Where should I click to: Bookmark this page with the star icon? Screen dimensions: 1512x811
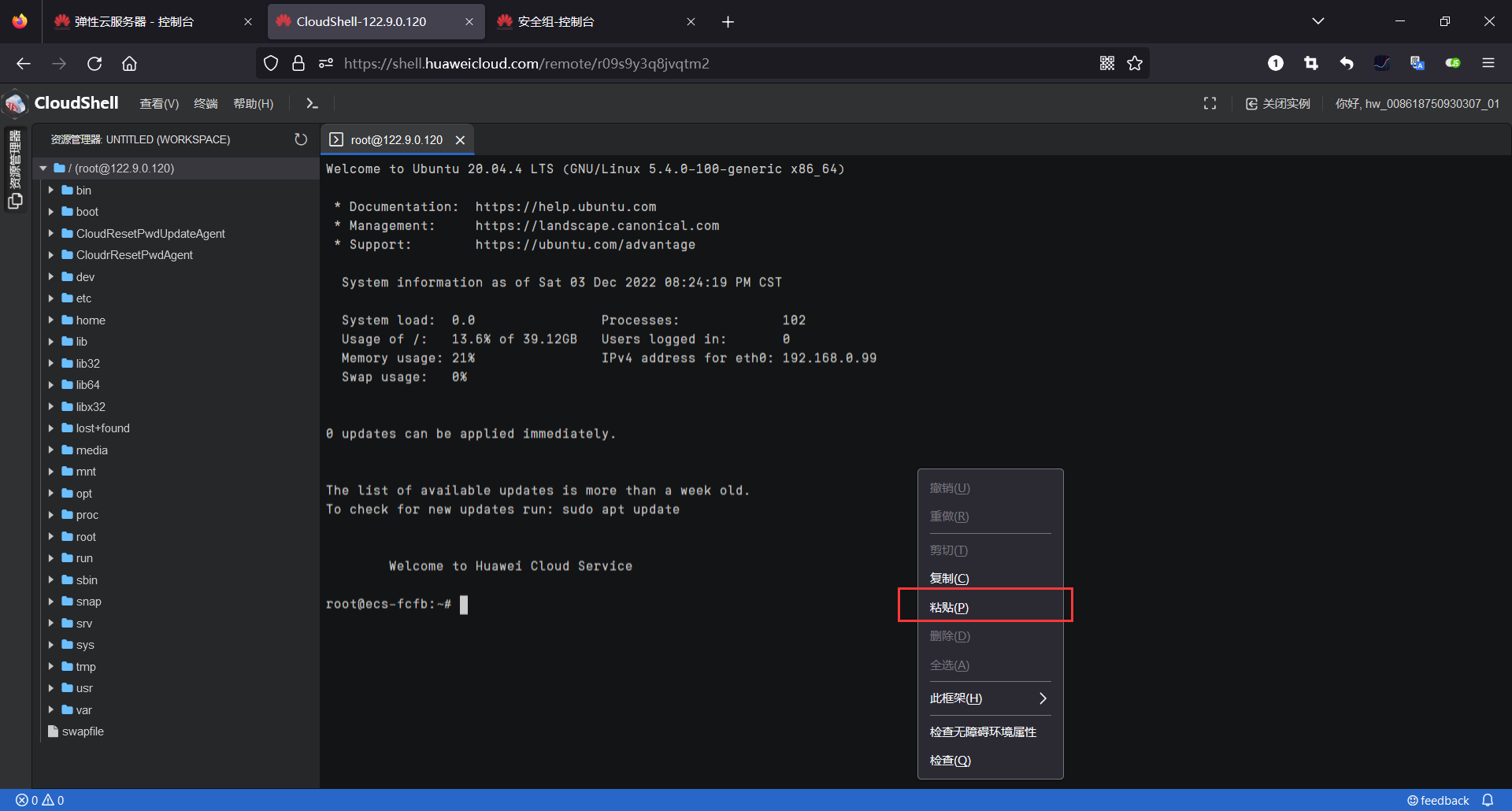[x=1135, y=64]
